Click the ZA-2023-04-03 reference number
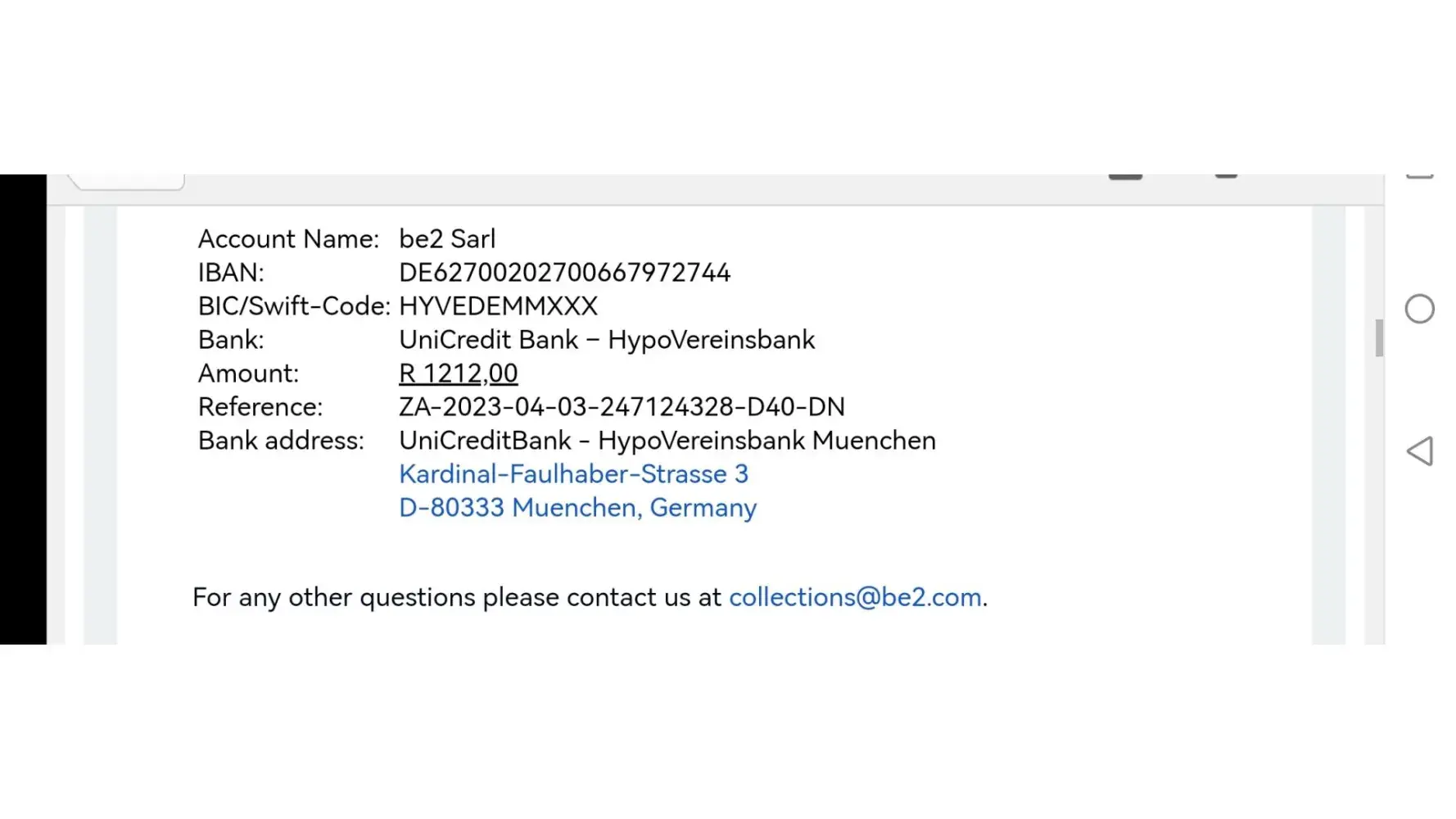1456x819 pixels. point(622,407)
